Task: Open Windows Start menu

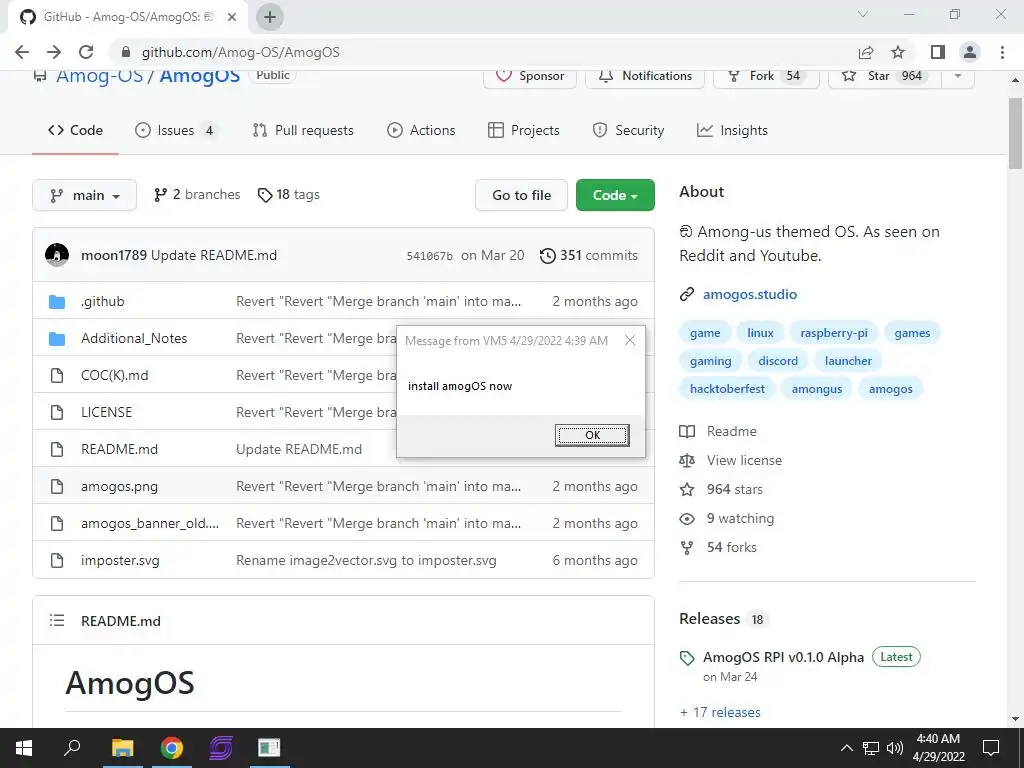Action: 24,748
